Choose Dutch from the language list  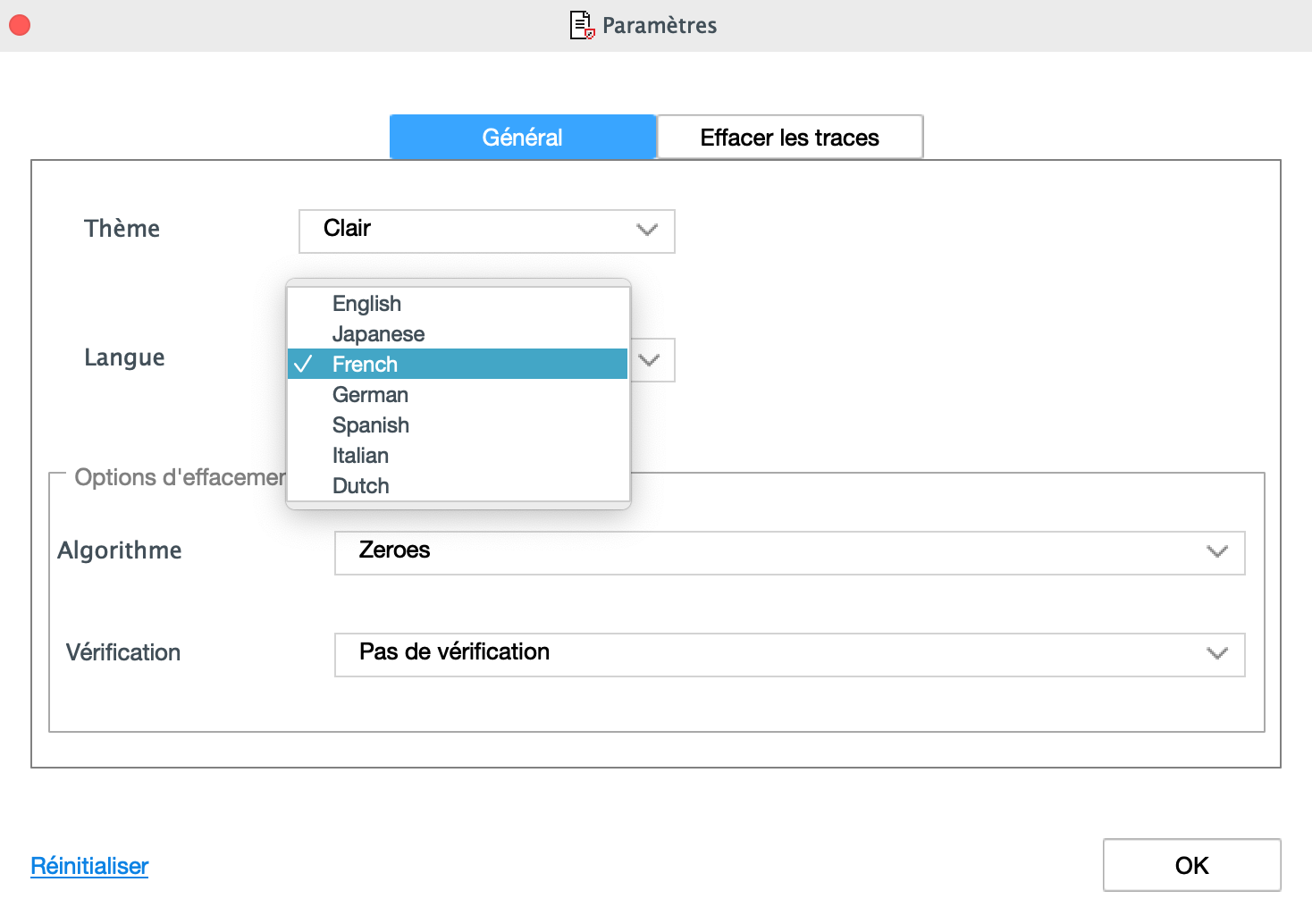tap(458, 486)
